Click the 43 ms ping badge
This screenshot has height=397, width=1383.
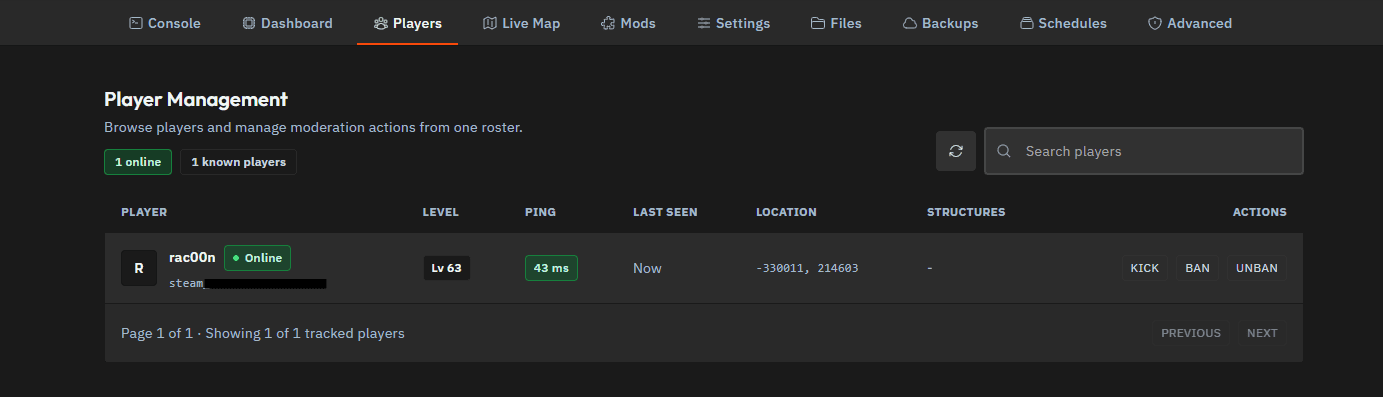point(551,268)
